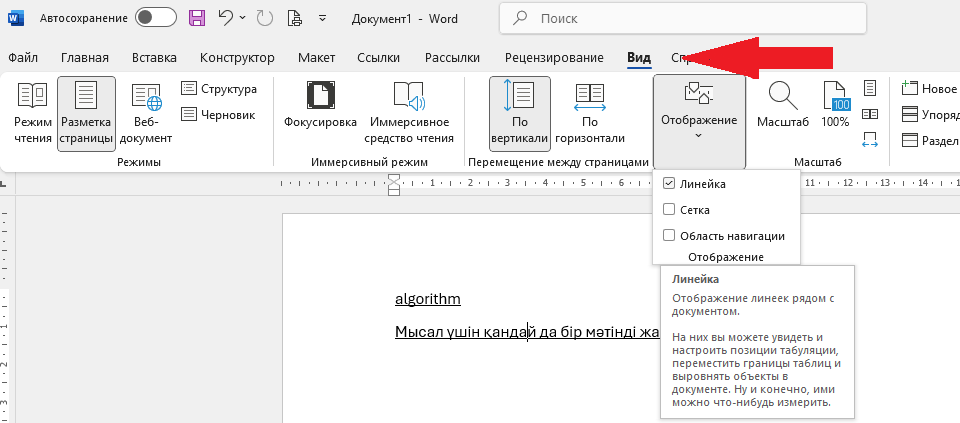
Task: Uncheck the Линейка checkbox
Action: coord(669,184)
